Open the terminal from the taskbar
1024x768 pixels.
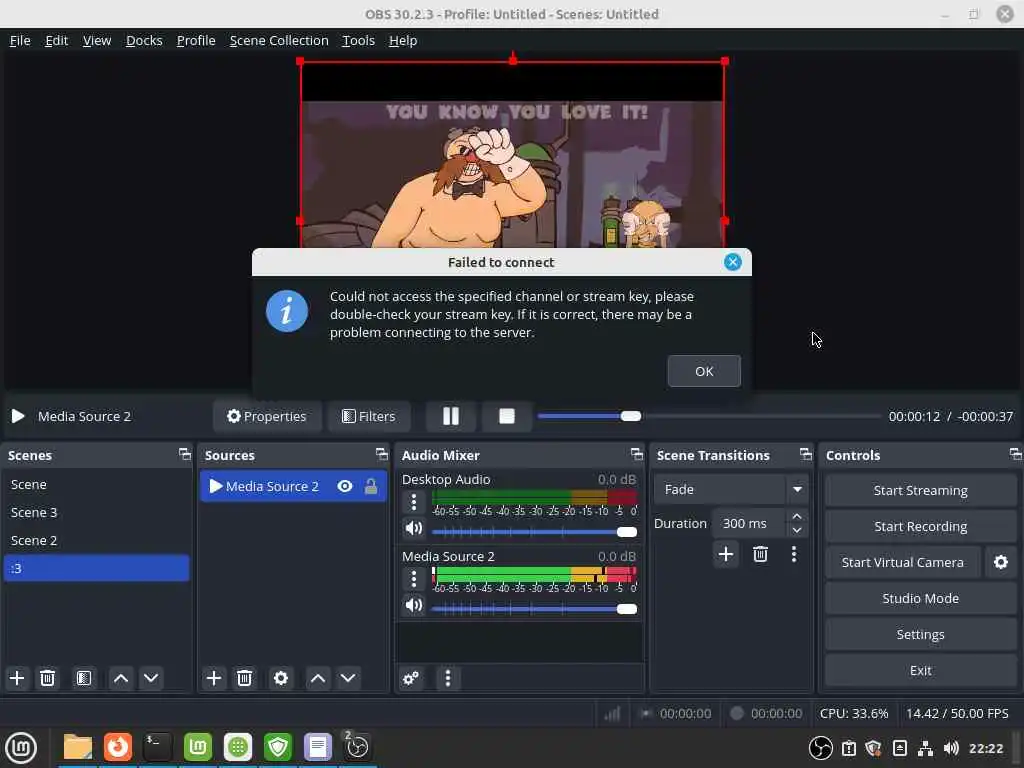157,747
